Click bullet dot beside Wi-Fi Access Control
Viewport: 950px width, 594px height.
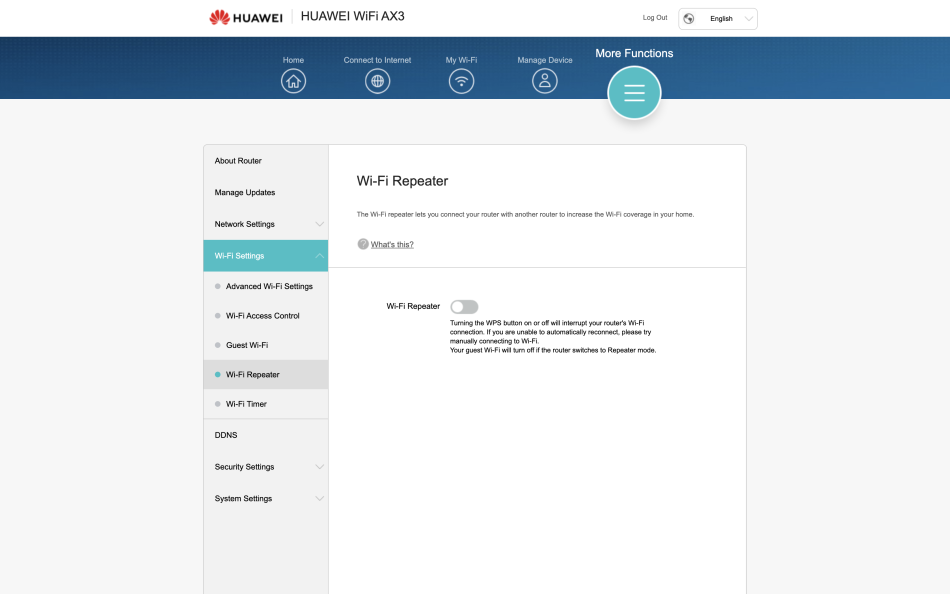coord(218,316)
